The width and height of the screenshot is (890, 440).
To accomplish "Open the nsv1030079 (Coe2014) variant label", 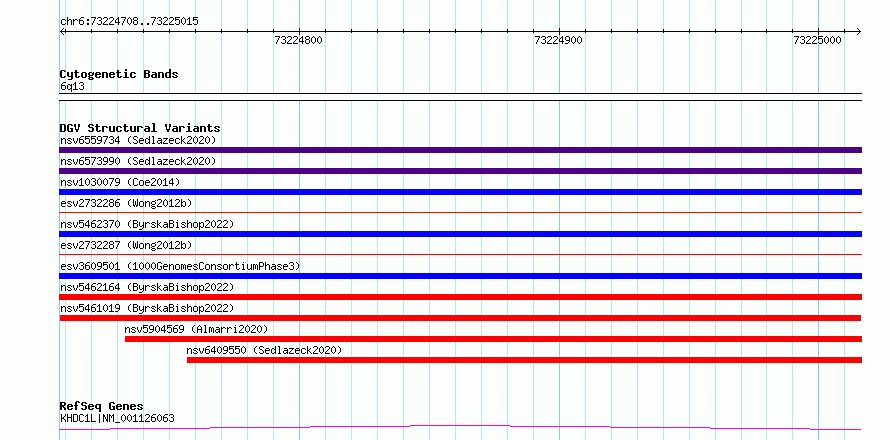I will 120,182.
